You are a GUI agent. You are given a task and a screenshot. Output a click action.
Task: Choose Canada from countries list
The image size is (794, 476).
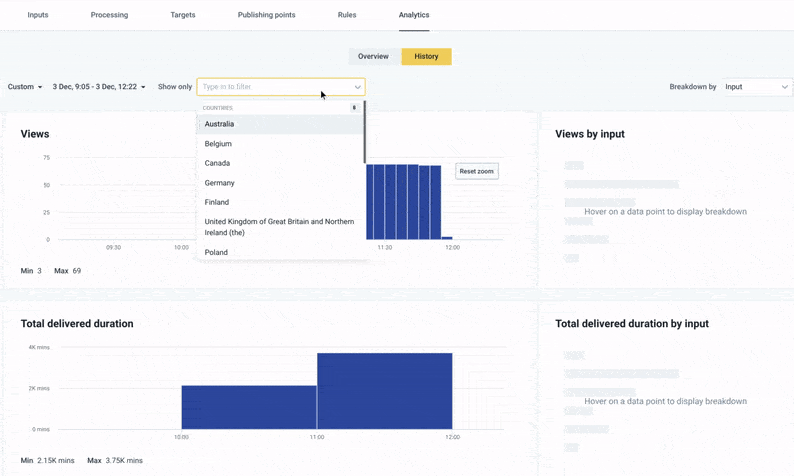coord(280,163)
